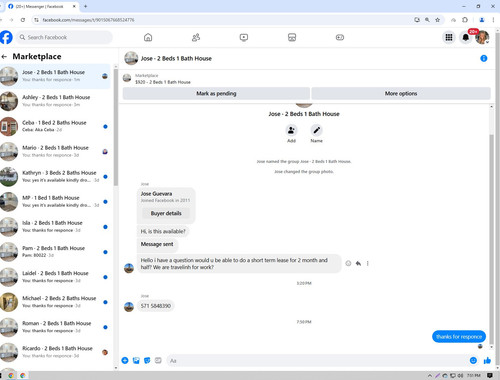Viewport: 500px width, 380px height.
Task: Open a new browser tab
Action: pos(85,6)
